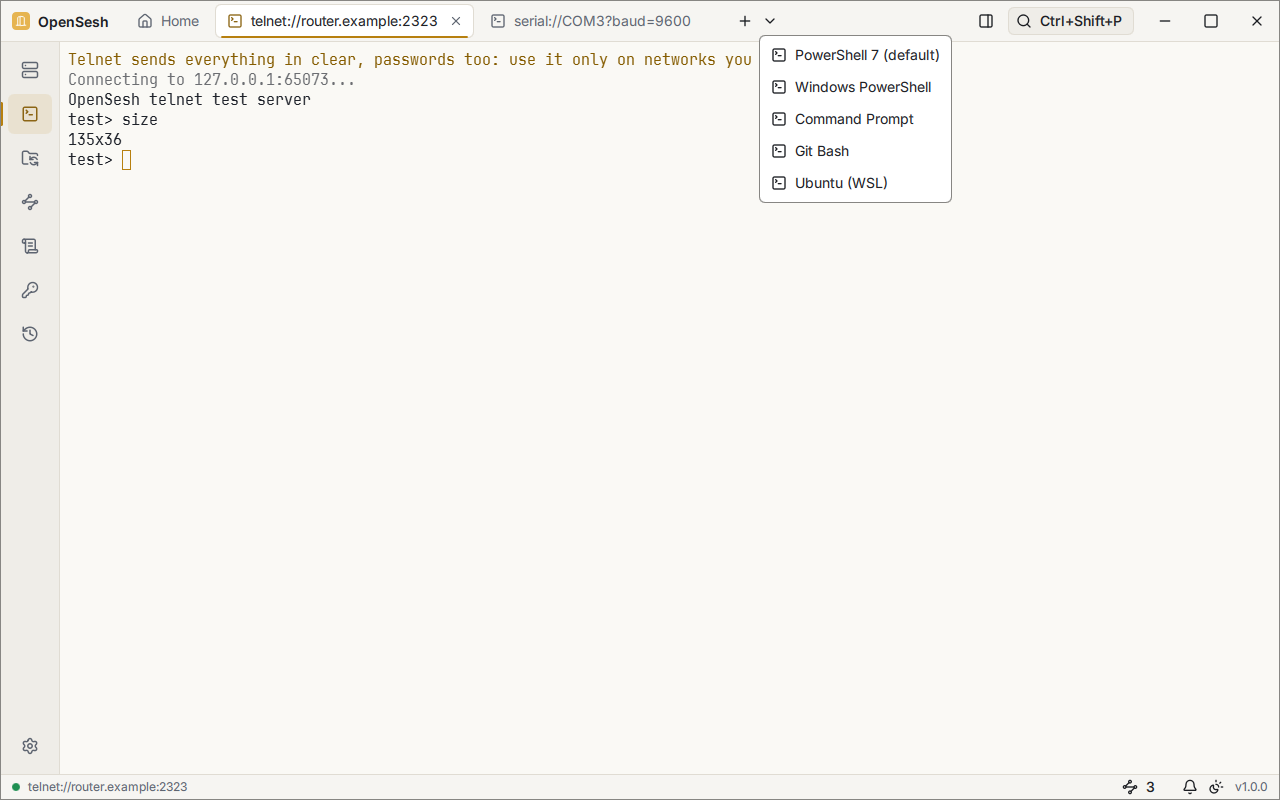Click the 'test> size' command line
This screenshot has height=800, width=1280.
click(x=113, y=120)
